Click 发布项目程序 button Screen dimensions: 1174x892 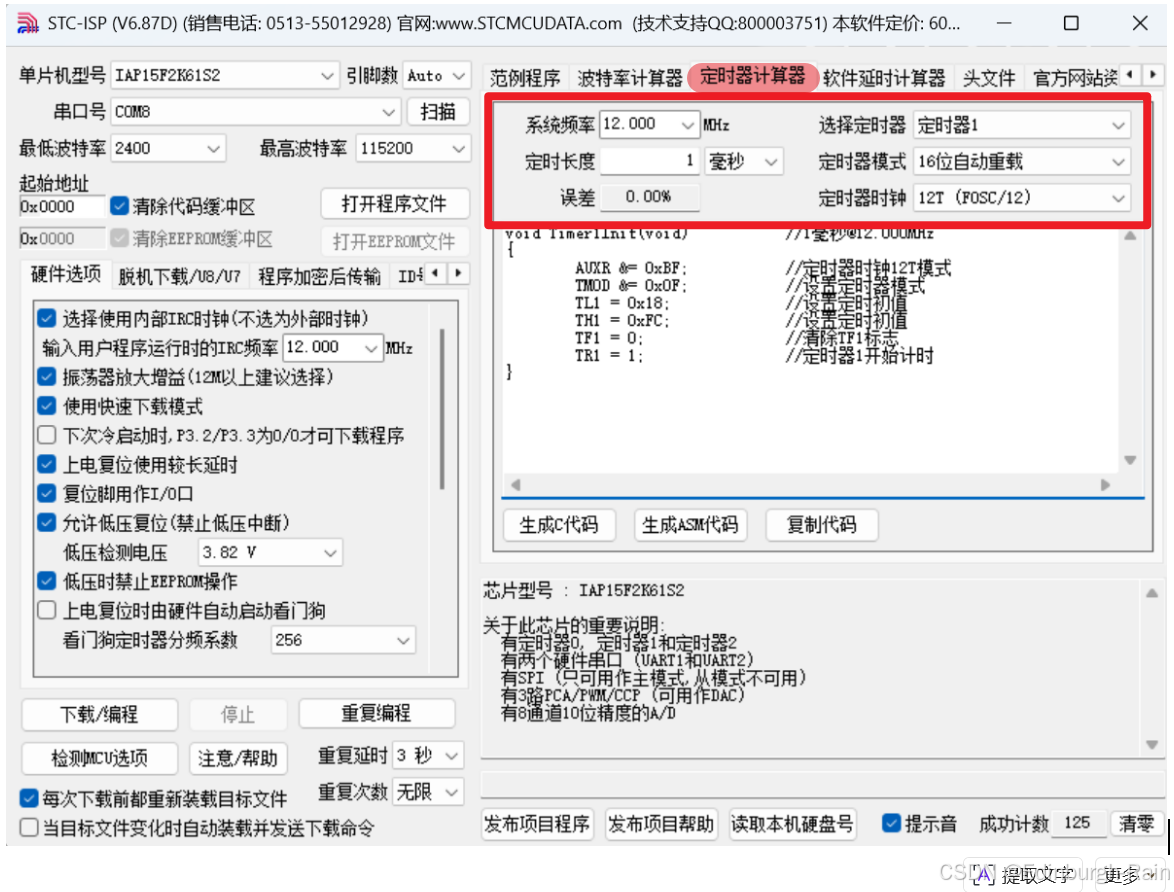pos(537,825)
